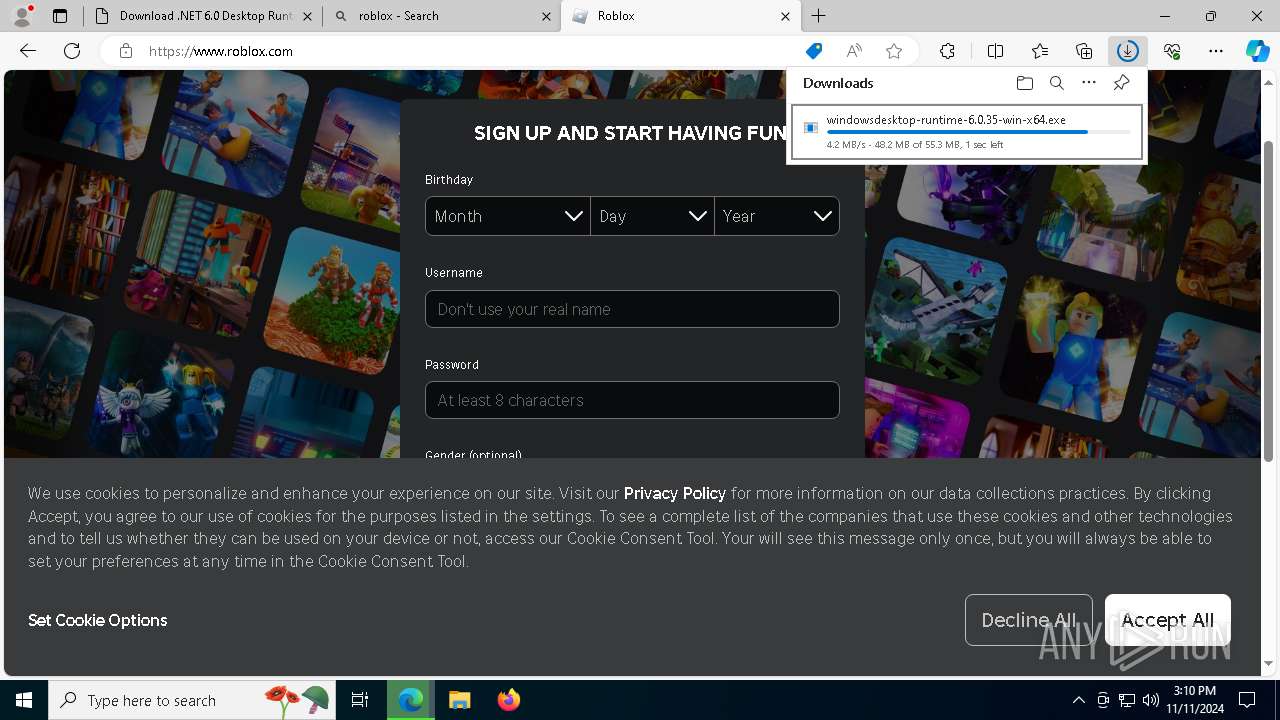This screenshot has width=1280, height=720.
Task: Click the browser back arrow
Action: (28, 51)
